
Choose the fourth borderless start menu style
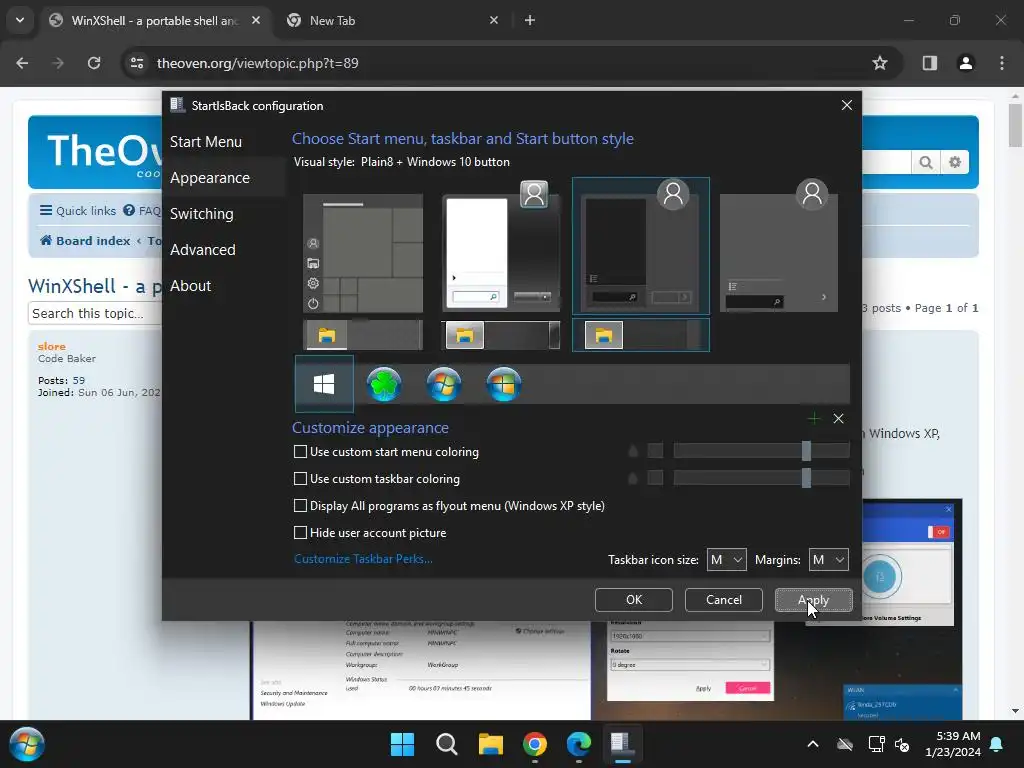[778, 247]
